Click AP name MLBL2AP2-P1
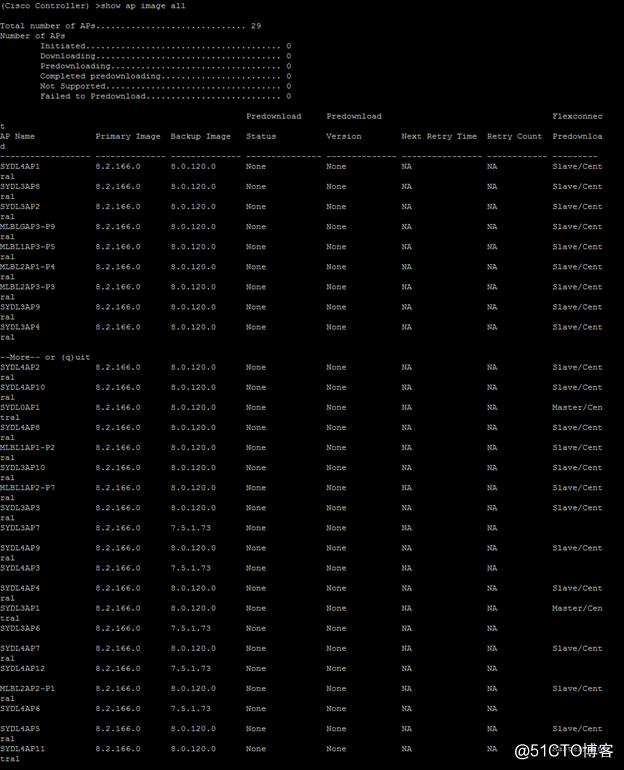The height and width of the screenshot is (770, 624). point(28,689)
